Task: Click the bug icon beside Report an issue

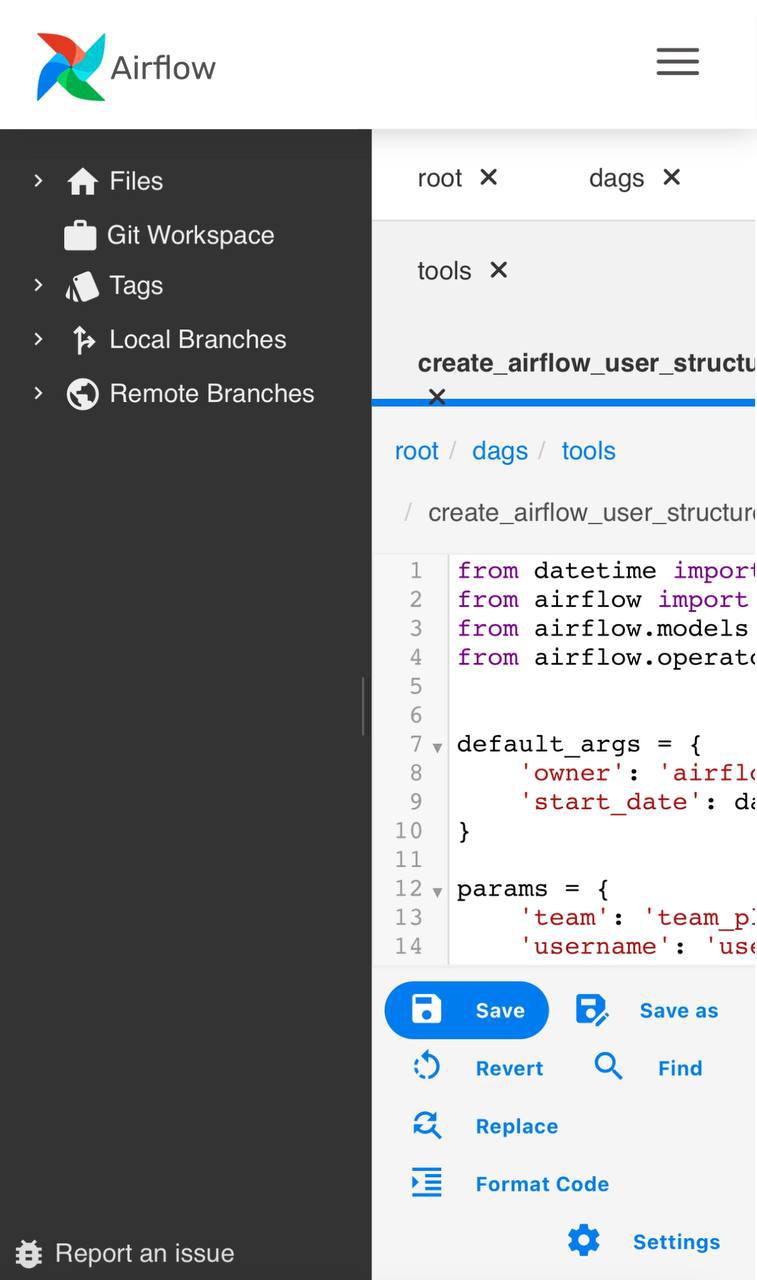Action: [29, 1253]
